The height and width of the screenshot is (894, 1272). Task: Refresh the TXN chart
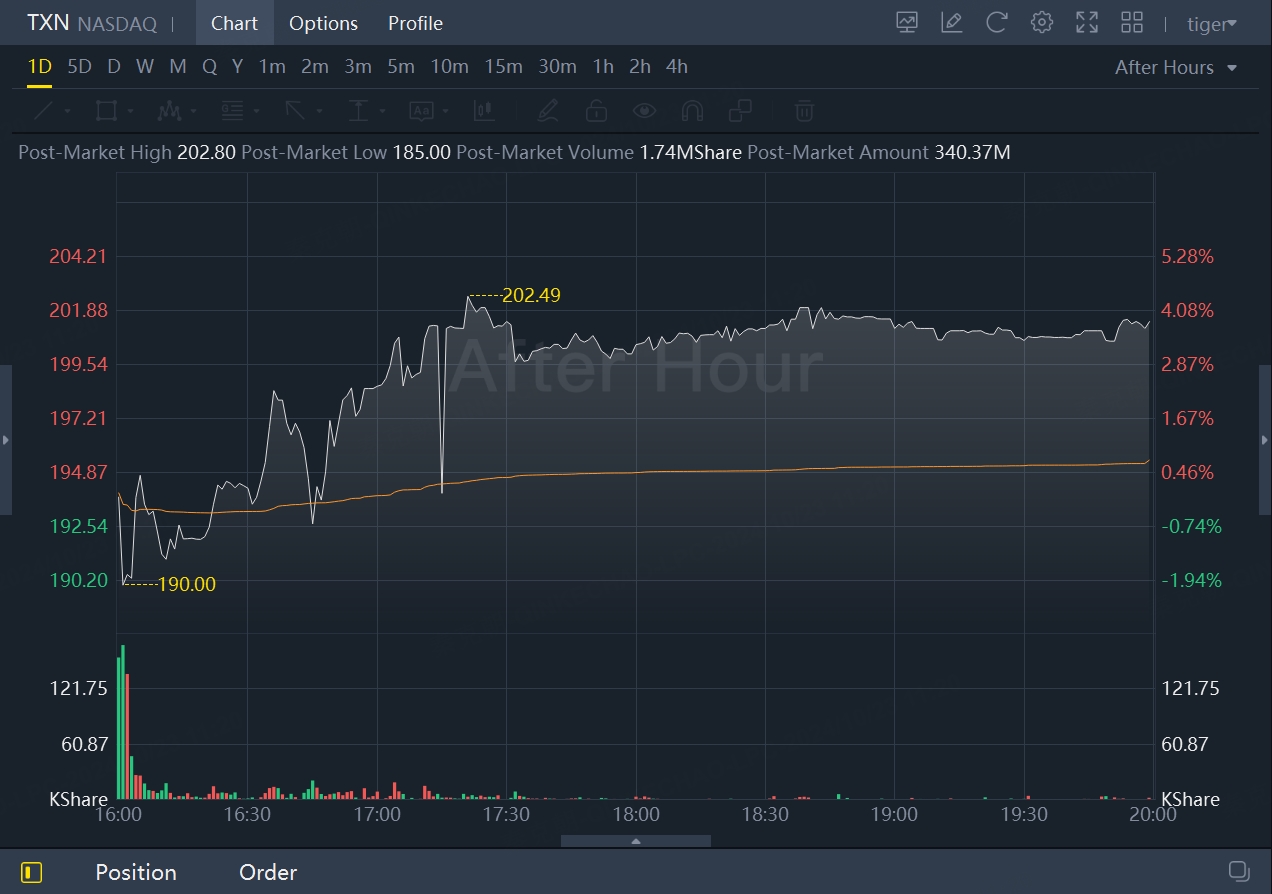pos(997,23)
